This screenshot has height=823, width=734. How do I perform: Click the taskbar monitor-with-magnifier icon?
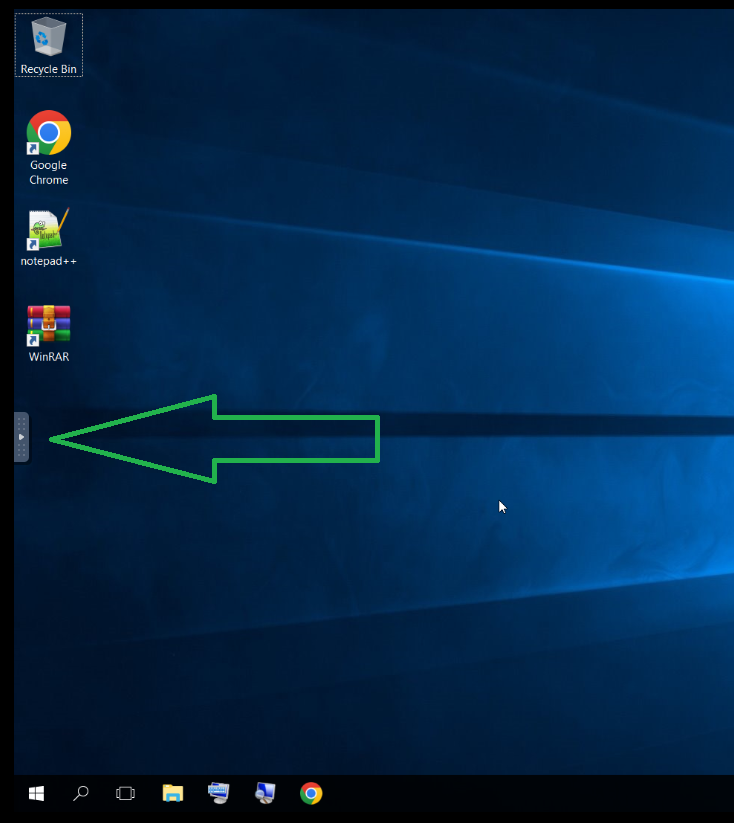coord(265,793)
